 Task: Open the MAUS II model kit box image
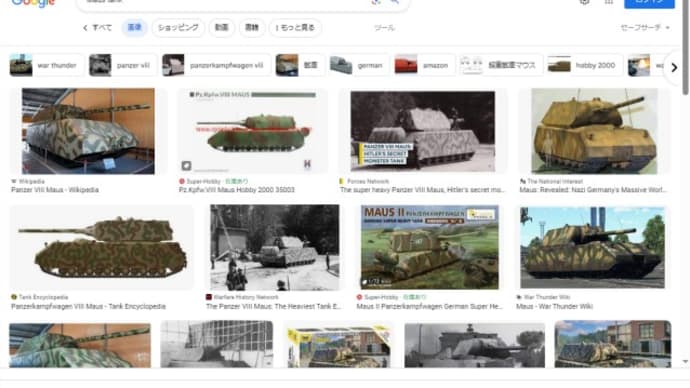[x=429, y=248]
